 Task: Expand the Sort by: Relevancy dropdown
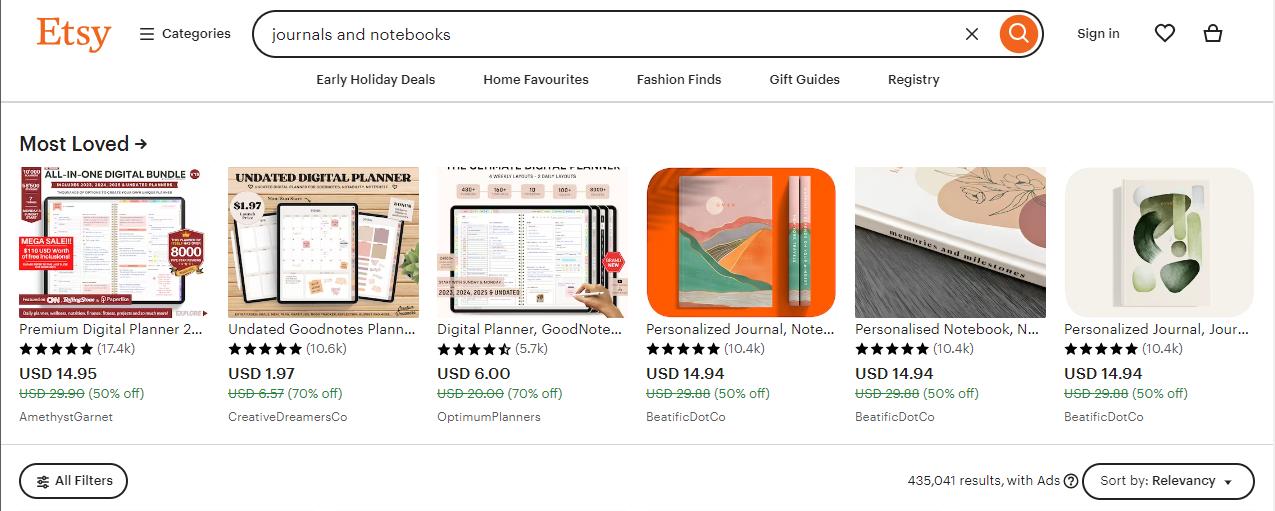pyautogui.click(x=1168, y=481)
